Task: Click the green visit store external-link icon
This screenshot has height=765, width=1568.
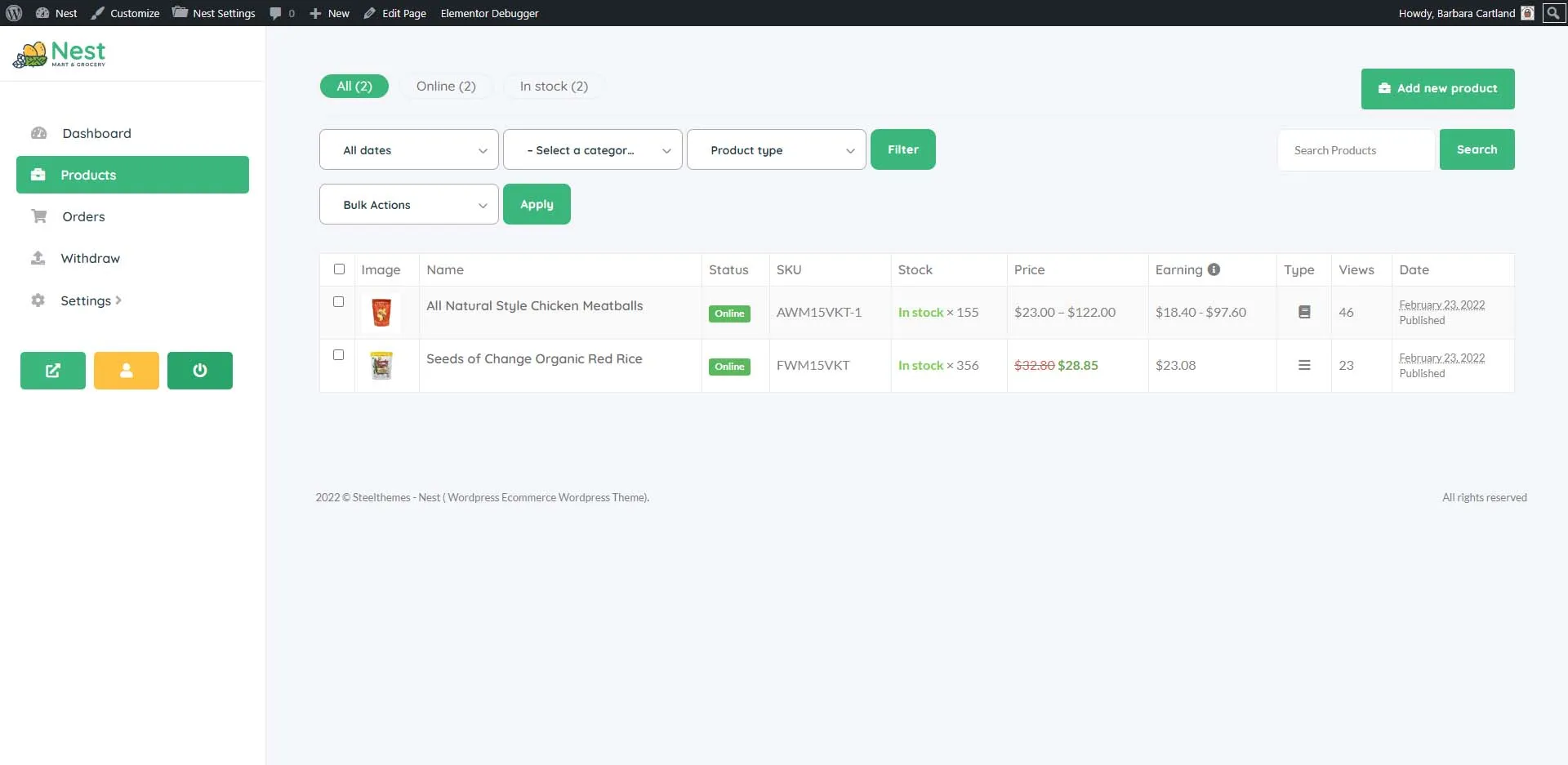Action: pos(53,371)
